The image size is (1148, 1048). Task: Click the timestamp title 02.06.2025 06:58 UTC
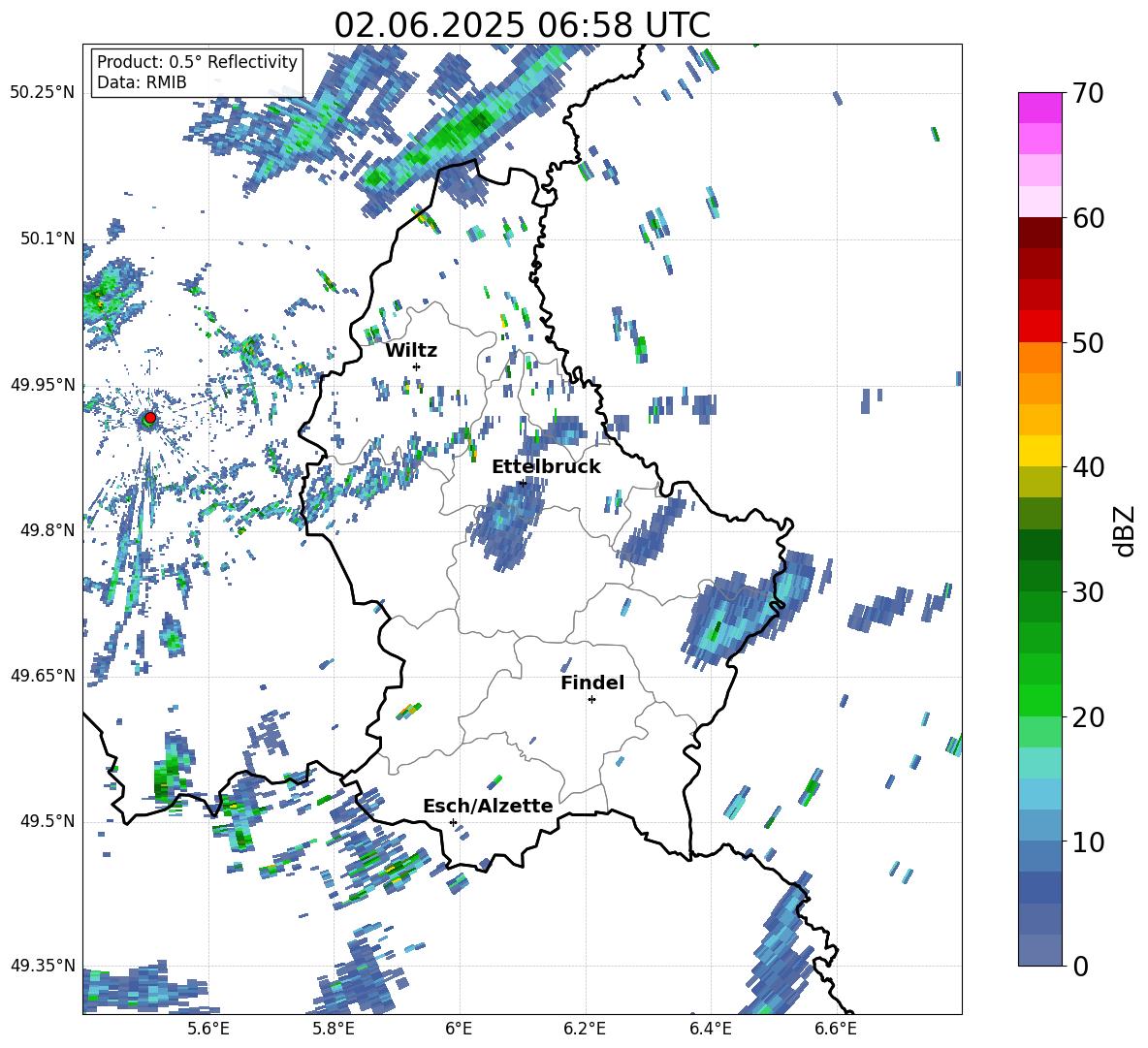tap(522, 25)
